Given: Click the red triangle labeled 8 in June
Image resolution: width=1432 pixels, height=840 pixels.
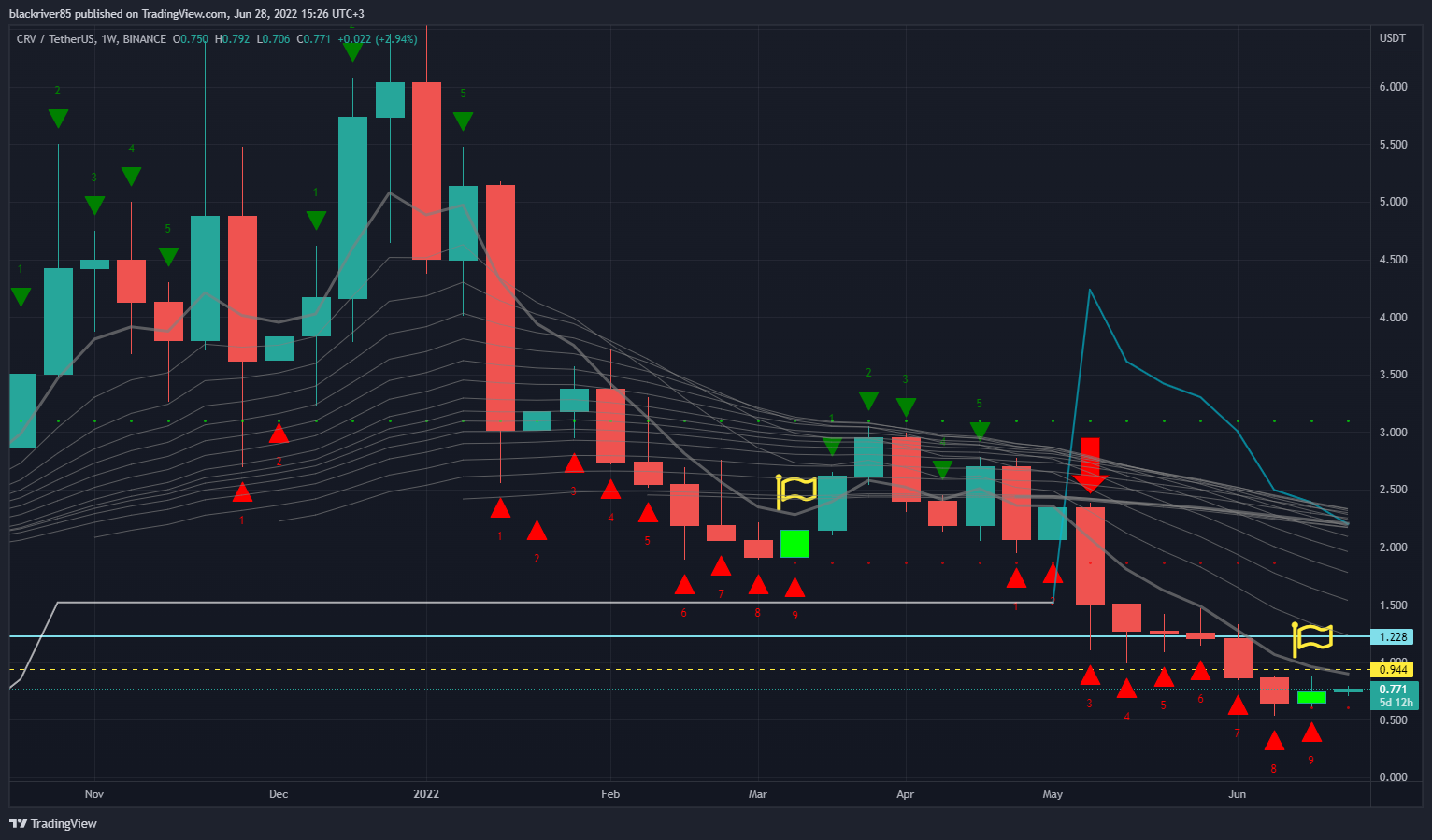Looking at the screenshot, I should 1274,741.
